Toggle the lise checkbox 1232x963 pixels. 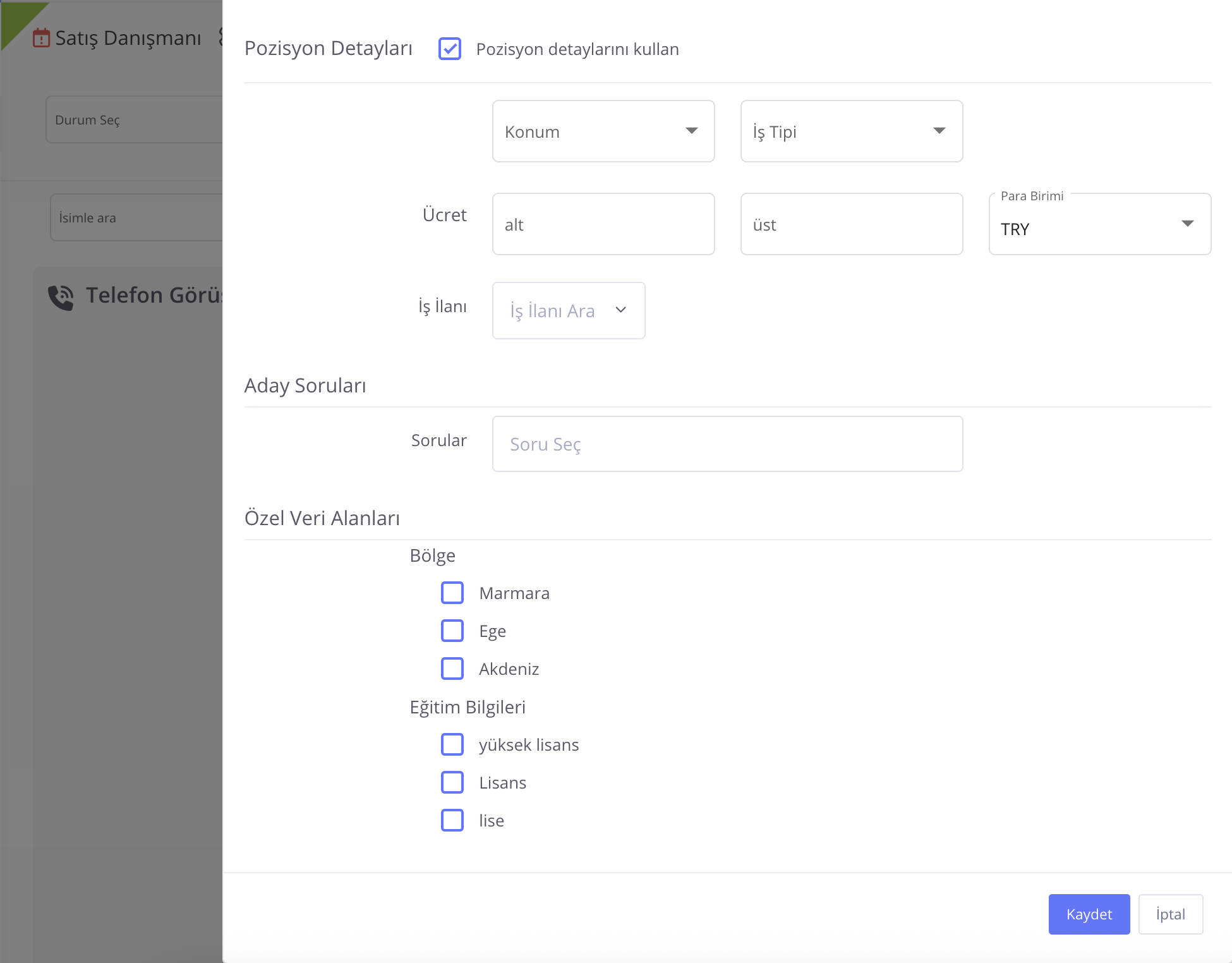[452, 820]
